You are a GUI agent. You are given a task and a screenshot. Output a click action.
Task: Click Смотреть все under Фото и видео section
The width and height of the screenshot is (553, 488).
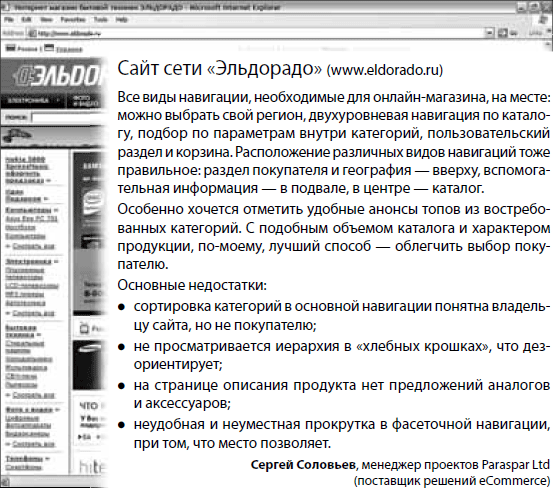[x=33, y=444]
